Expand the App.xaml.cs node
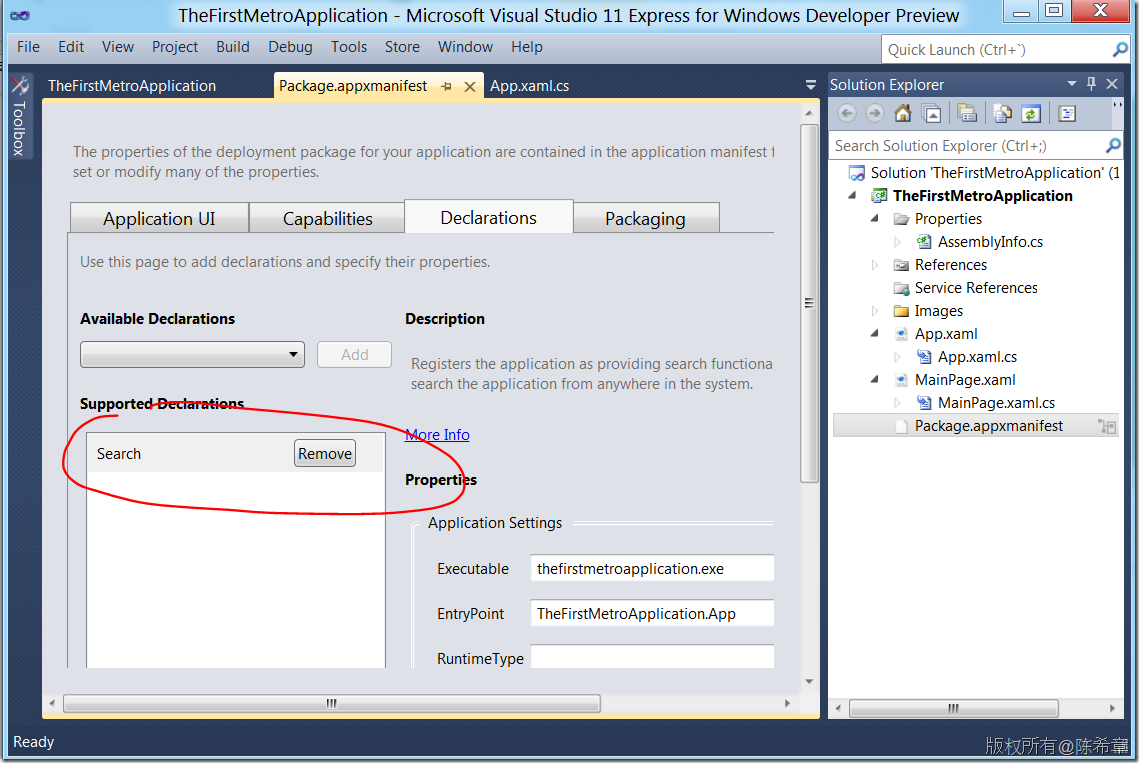The image size is (1139, 763). coord(897,357)
